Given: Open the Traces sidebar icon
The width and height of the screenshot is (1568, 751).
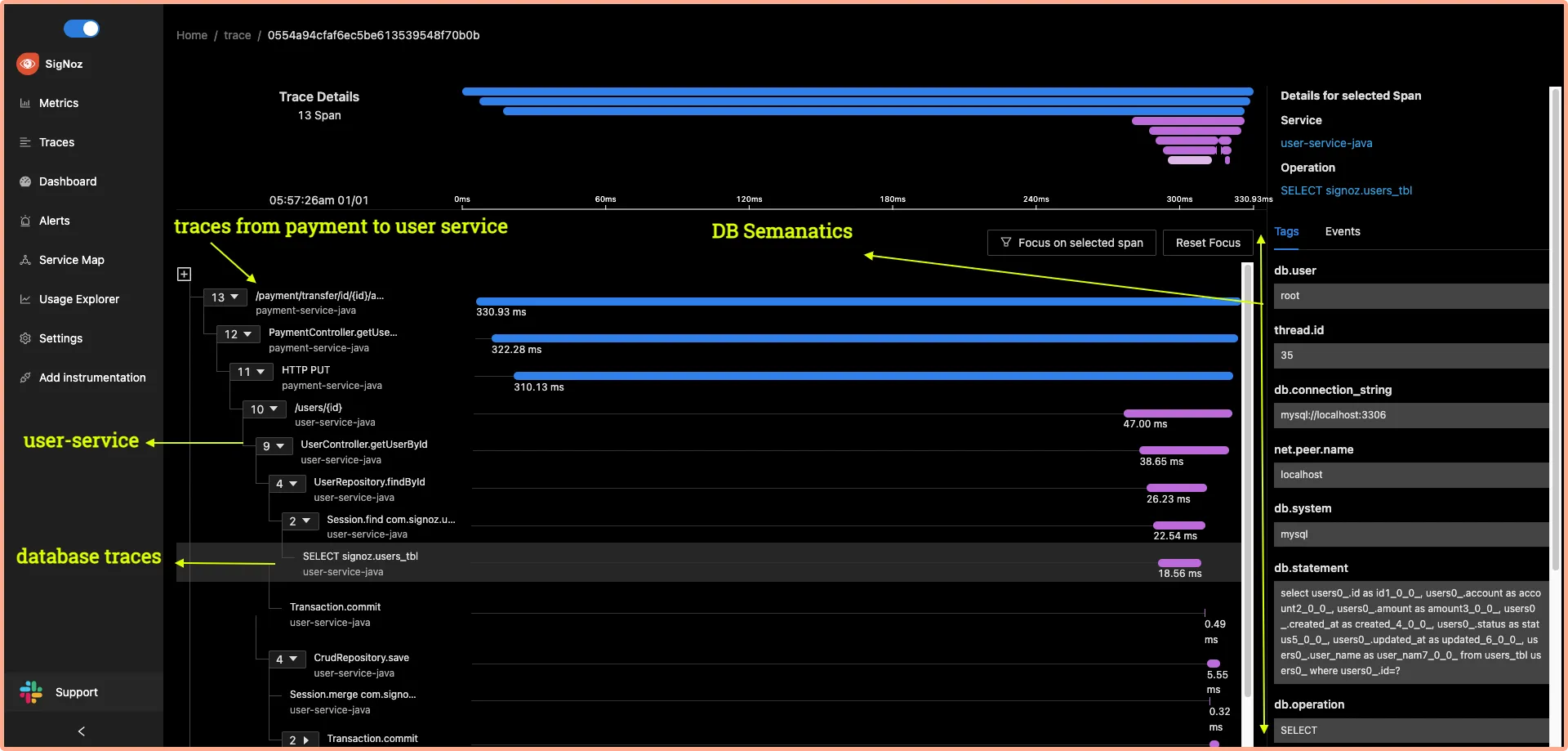Looking at the screenshot, I should [x=25, y=142].
